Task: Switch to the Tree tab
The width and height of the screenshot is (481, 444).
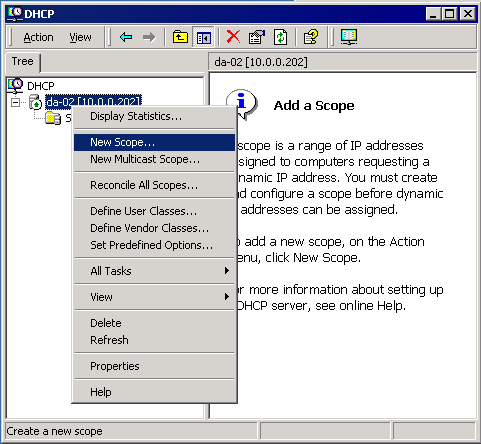Action: [23, 62]
